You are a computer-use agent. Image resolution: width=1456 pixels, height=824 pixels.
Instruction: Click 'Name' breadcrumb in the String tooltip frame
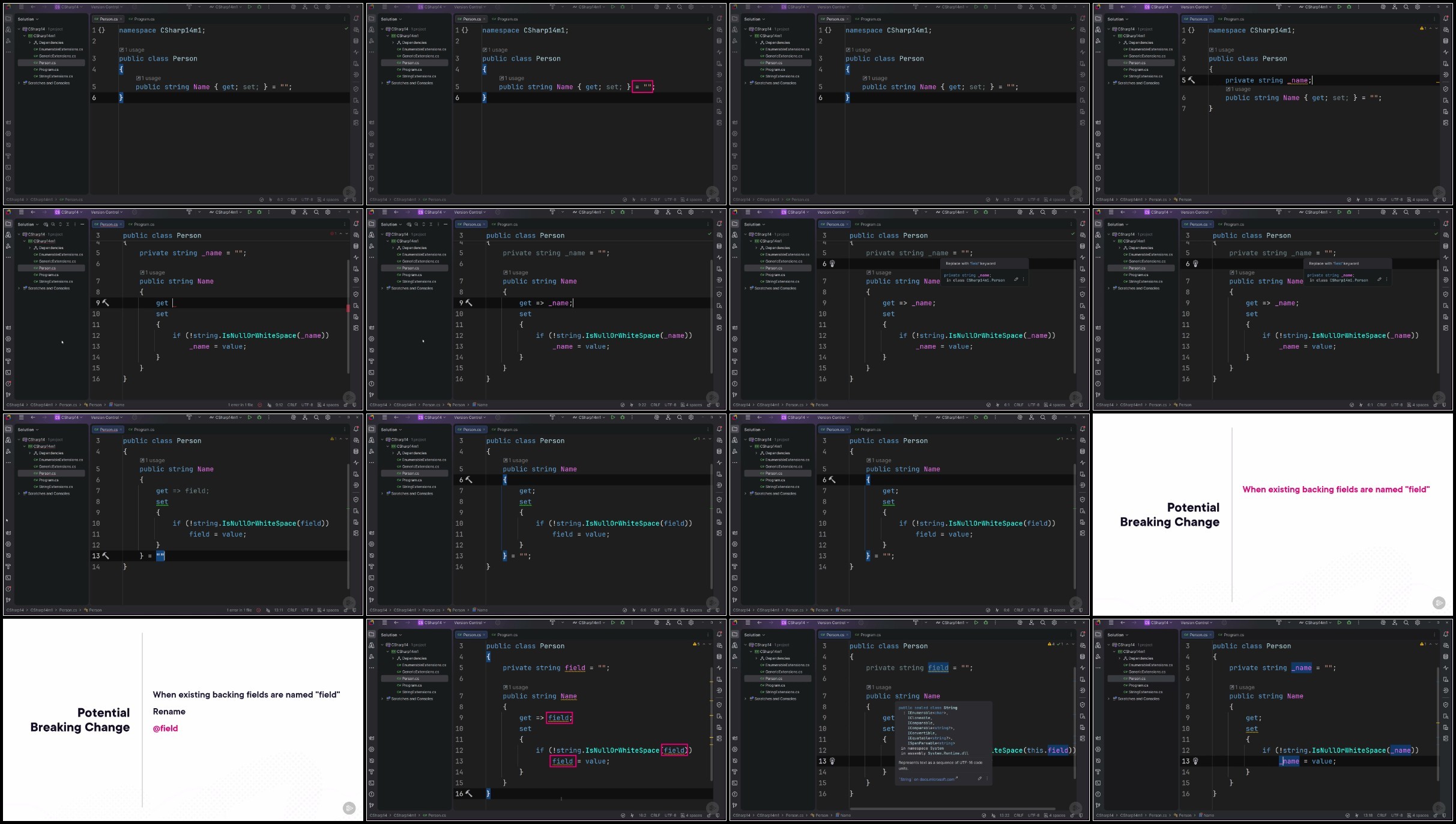(x=844, y=815)
